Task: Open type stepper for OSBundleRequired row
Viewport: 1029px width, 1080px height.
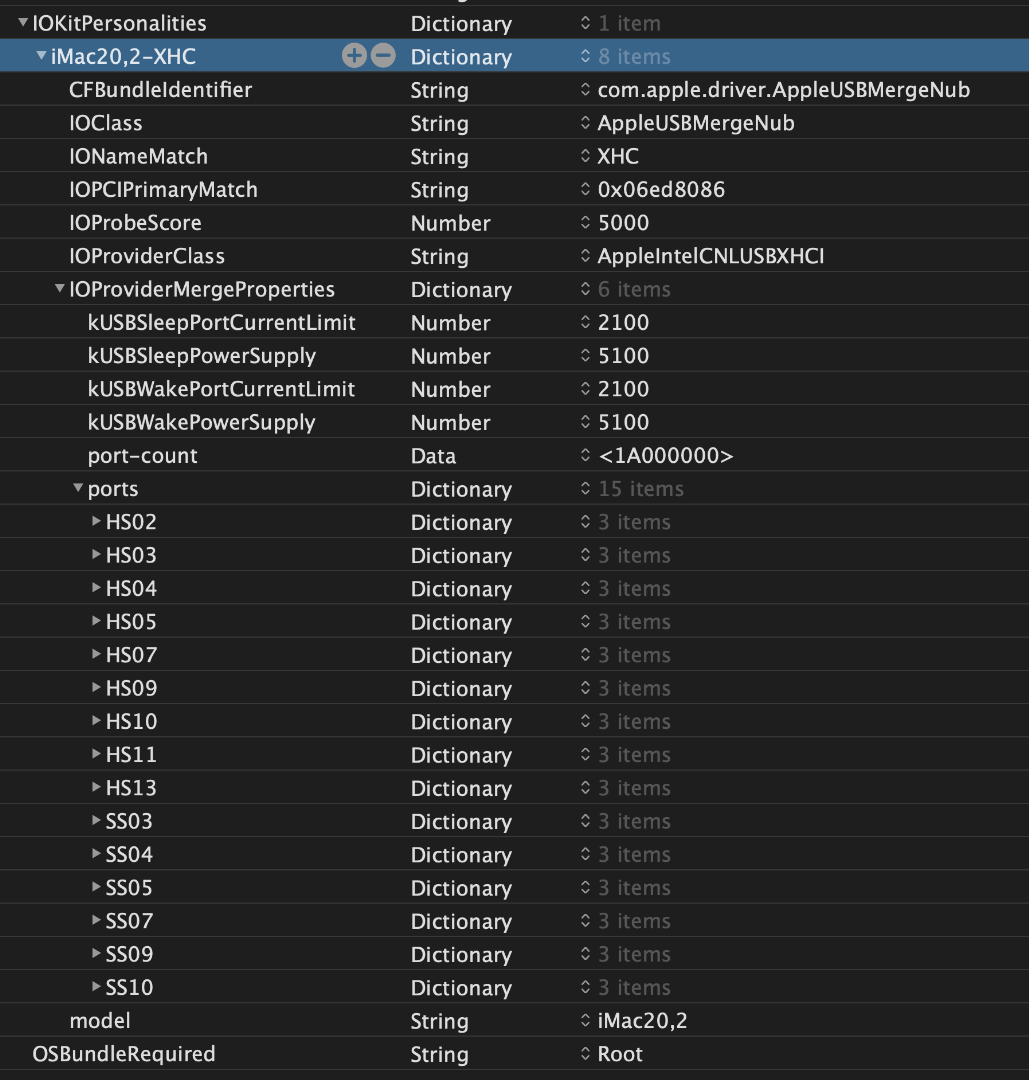Action: coord(585,1054)
